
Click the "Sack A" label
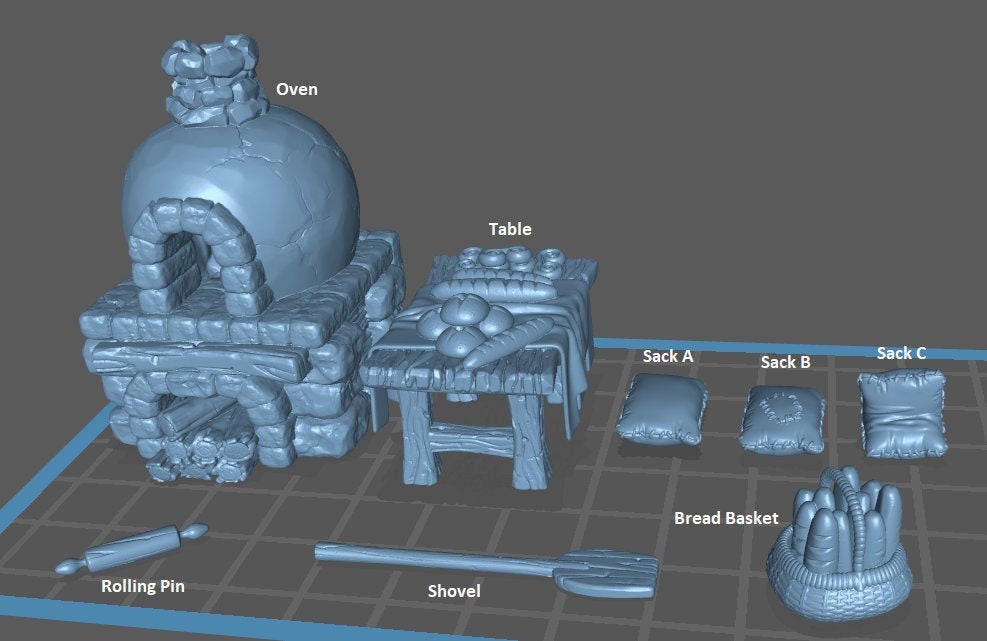coord(668,356)
